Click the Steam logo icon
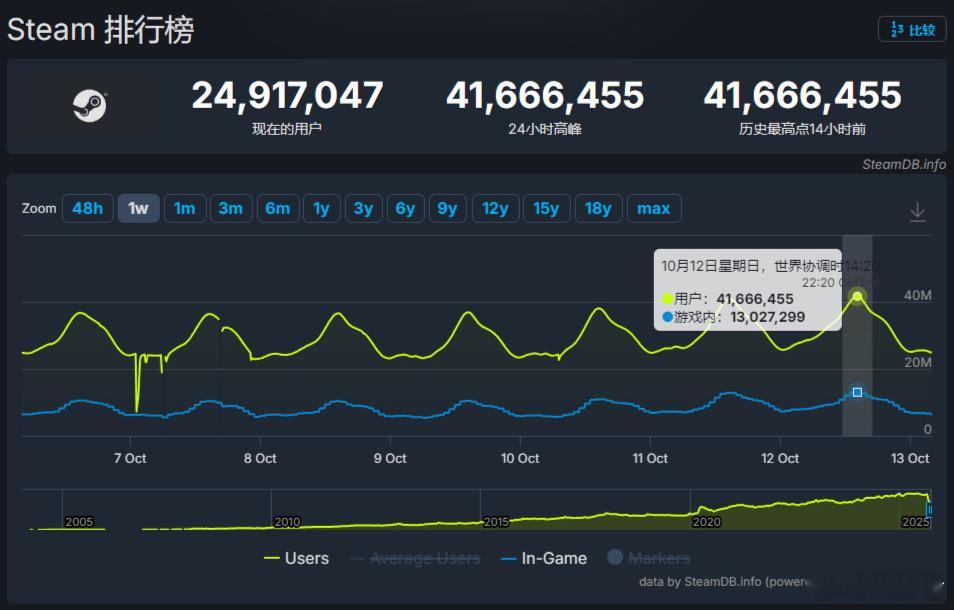The height and width of the screenshot is (610, 954). [89, 106]
